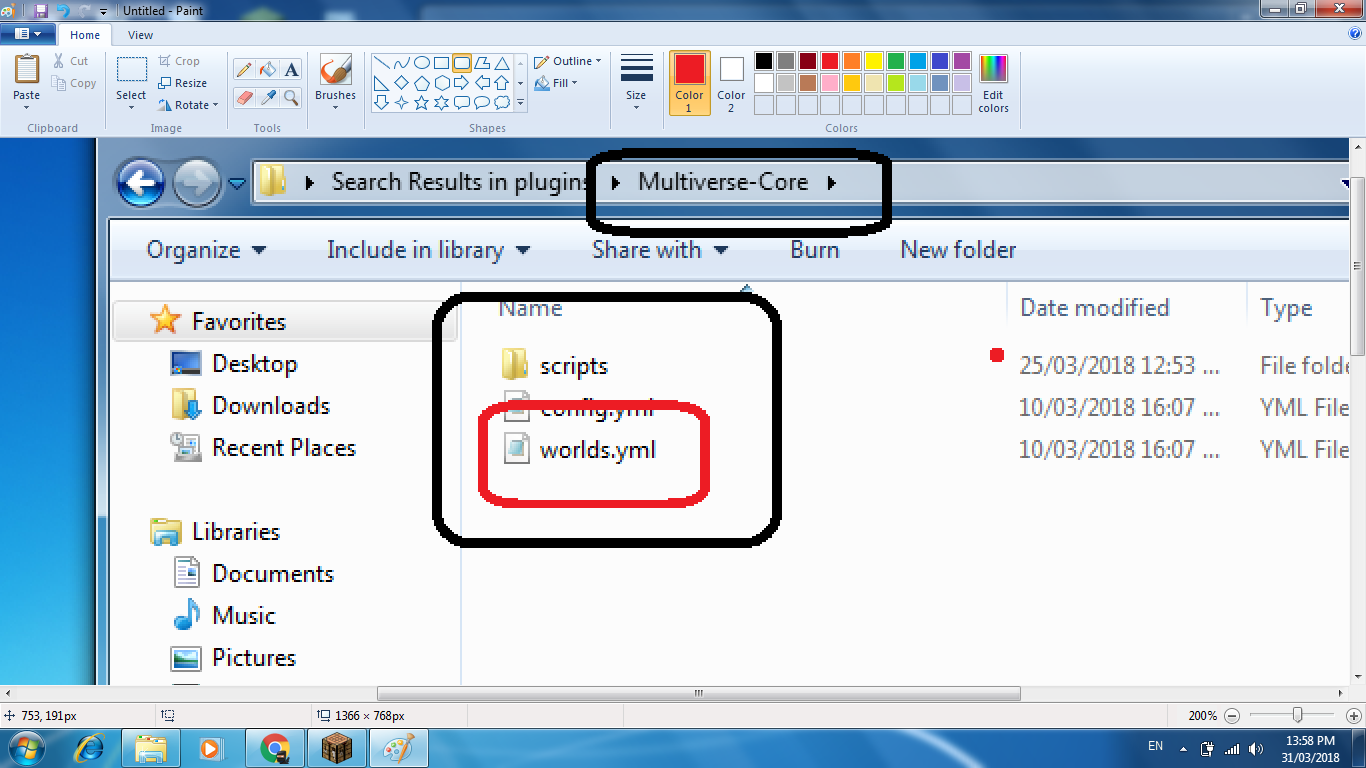Switch to the View tab
Image resolution: width=1366 pixels, height=768 pixels.
[x=141, y=35]
